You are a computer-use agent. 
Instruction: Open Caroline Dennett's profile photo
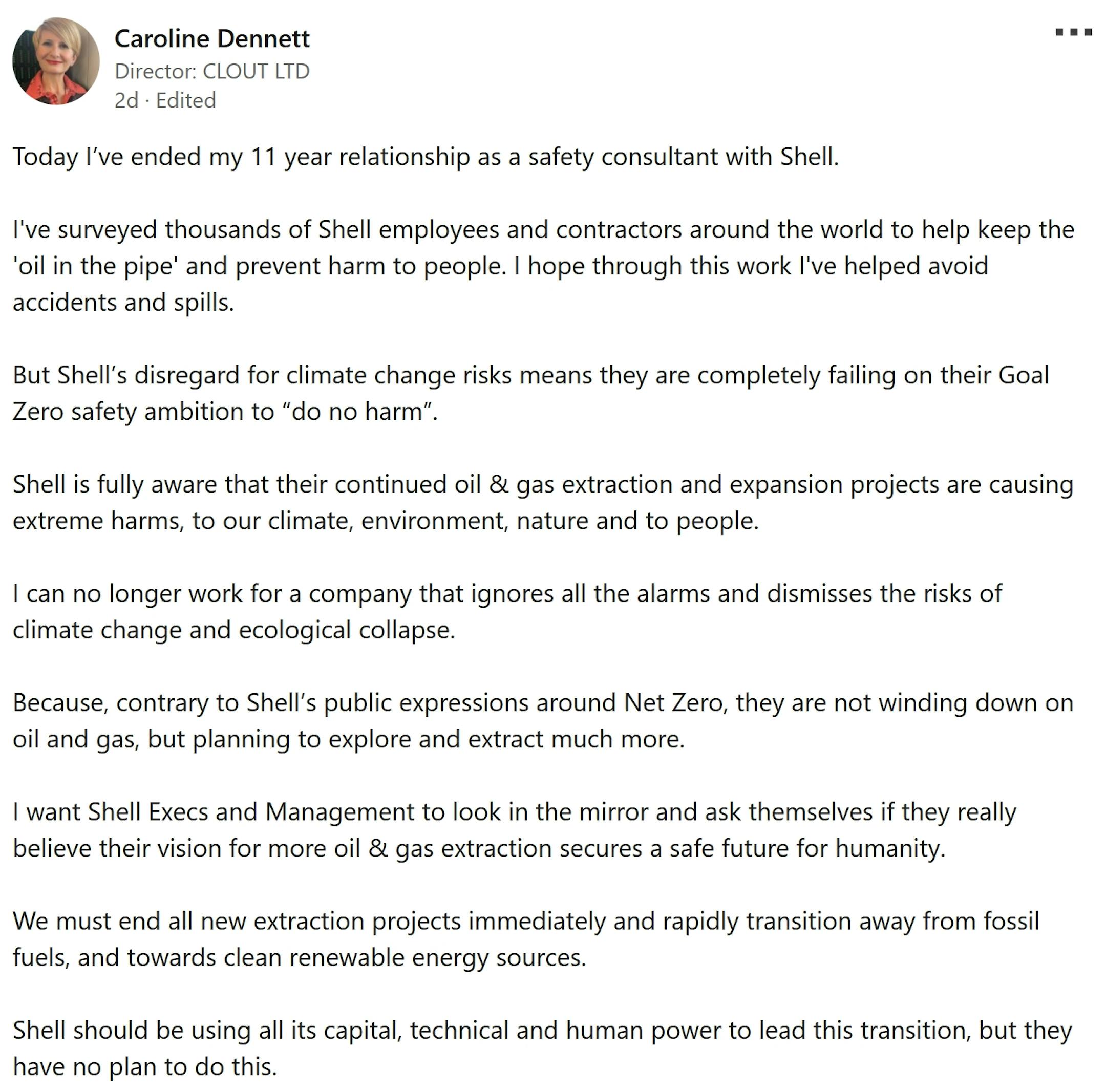[55, 61]
